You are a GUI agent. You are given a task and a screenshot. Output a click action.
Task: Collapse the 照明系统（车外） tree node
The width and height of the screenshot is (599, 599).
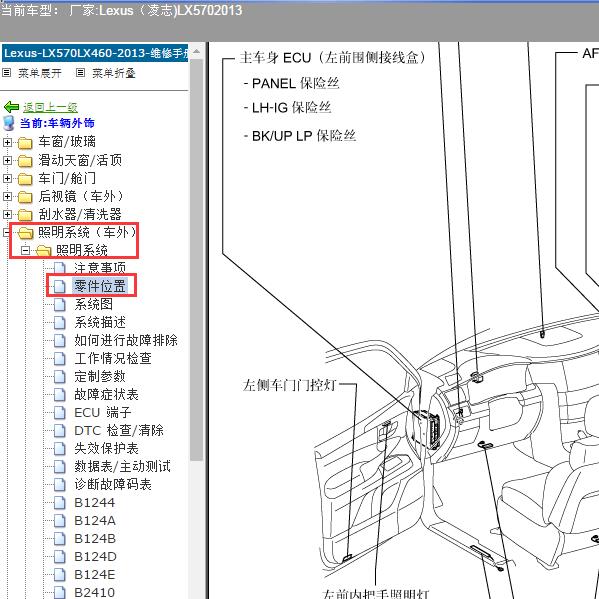click(x=6, y=232)
